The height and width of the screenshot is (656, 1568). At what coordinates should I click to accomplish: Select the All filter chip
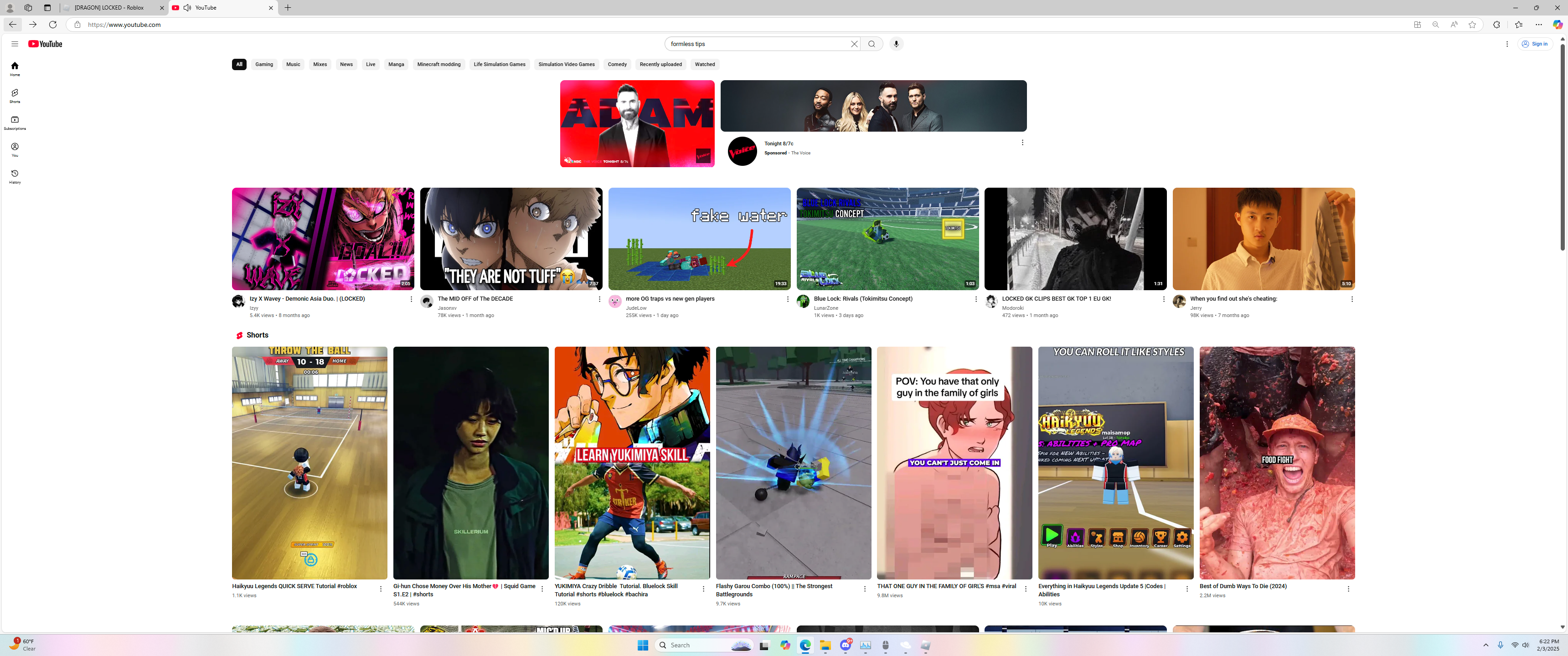[x=239, y=65]
